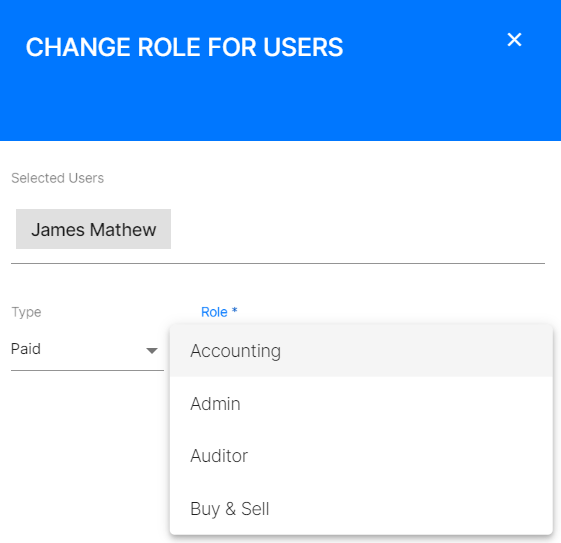Viewport: 561px width, 543px height.
Task: Click empty space in Selected Users field
Action: tap(358, 229)
